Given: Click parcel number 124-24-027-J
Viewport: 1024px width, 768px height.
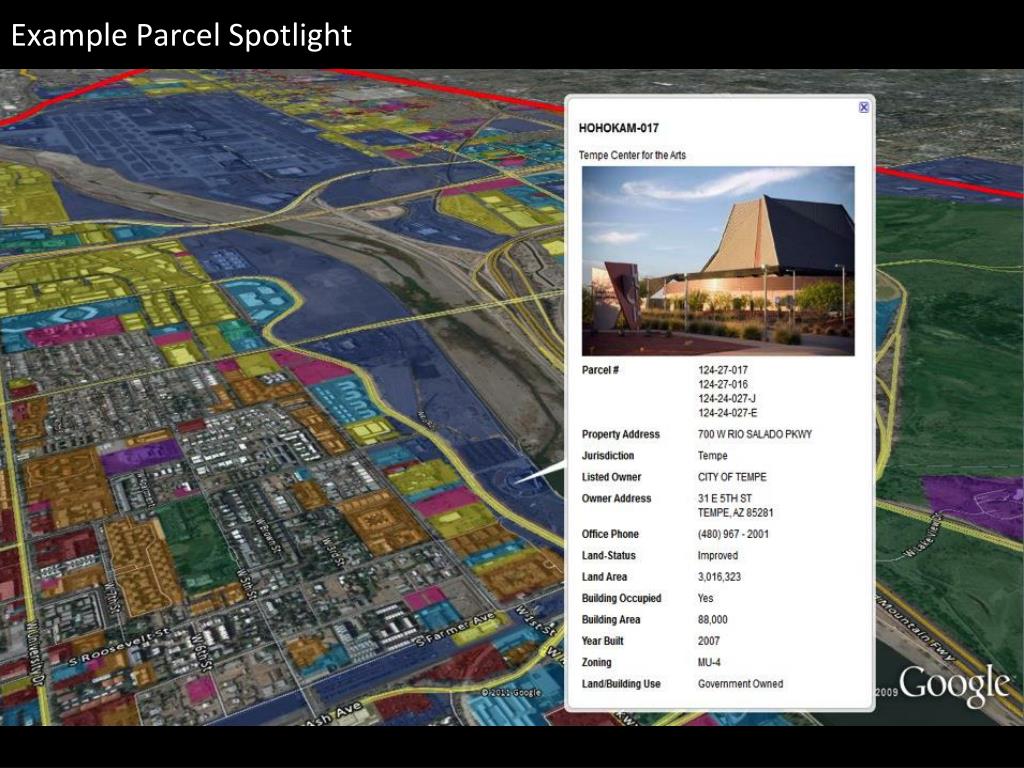Looking at the screenshot, I should 727,398.
